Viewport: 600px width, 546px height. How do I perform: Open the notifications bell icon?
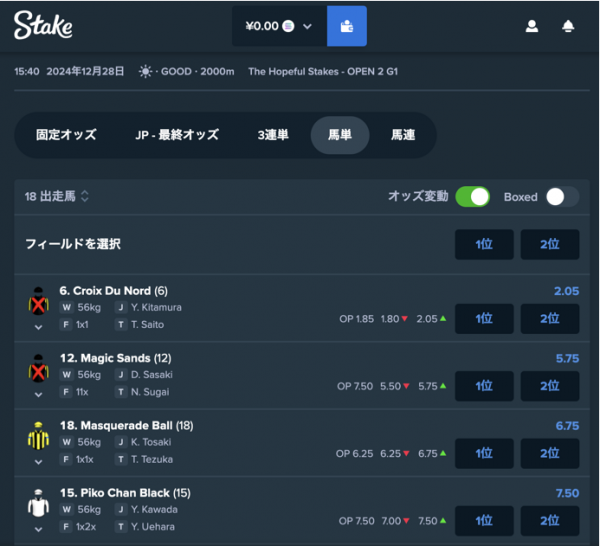point(568,26)
